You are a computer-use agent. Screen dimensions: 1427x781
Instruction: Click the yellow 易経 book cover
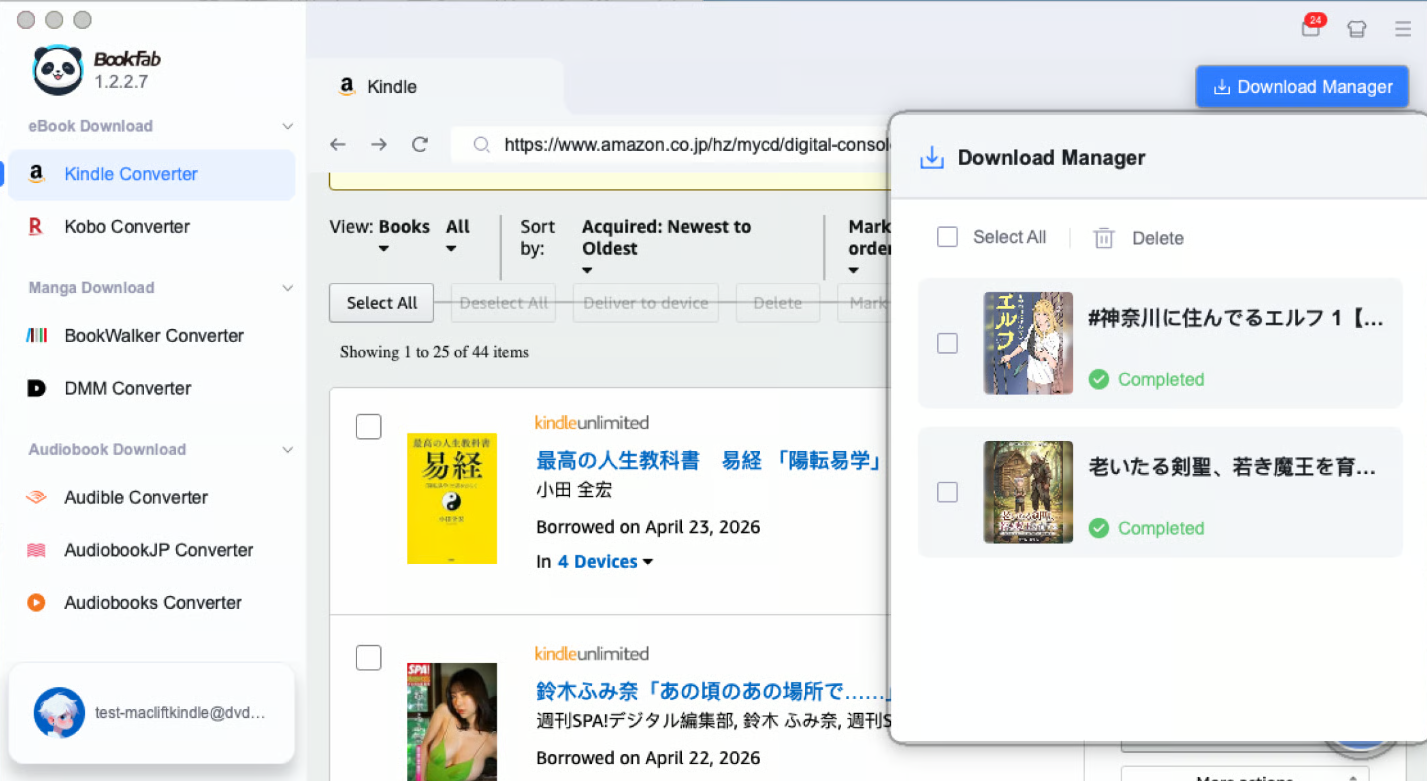[452, 498]
